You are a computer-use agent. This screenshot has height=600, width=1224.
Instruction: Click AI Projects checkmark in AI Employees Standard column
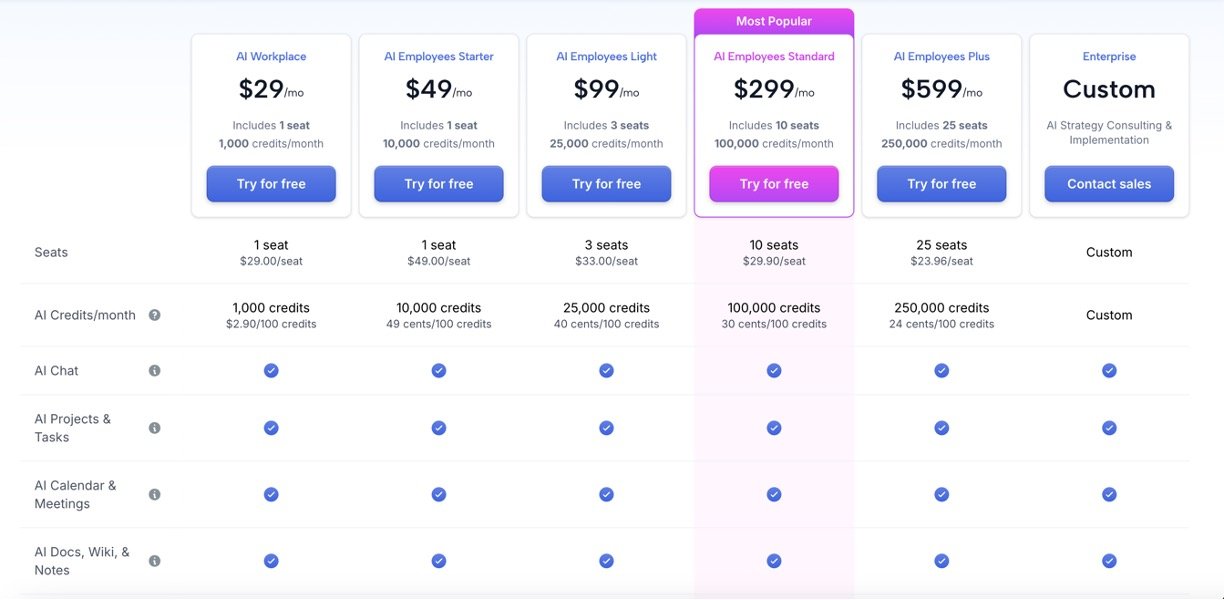(774, 428)
